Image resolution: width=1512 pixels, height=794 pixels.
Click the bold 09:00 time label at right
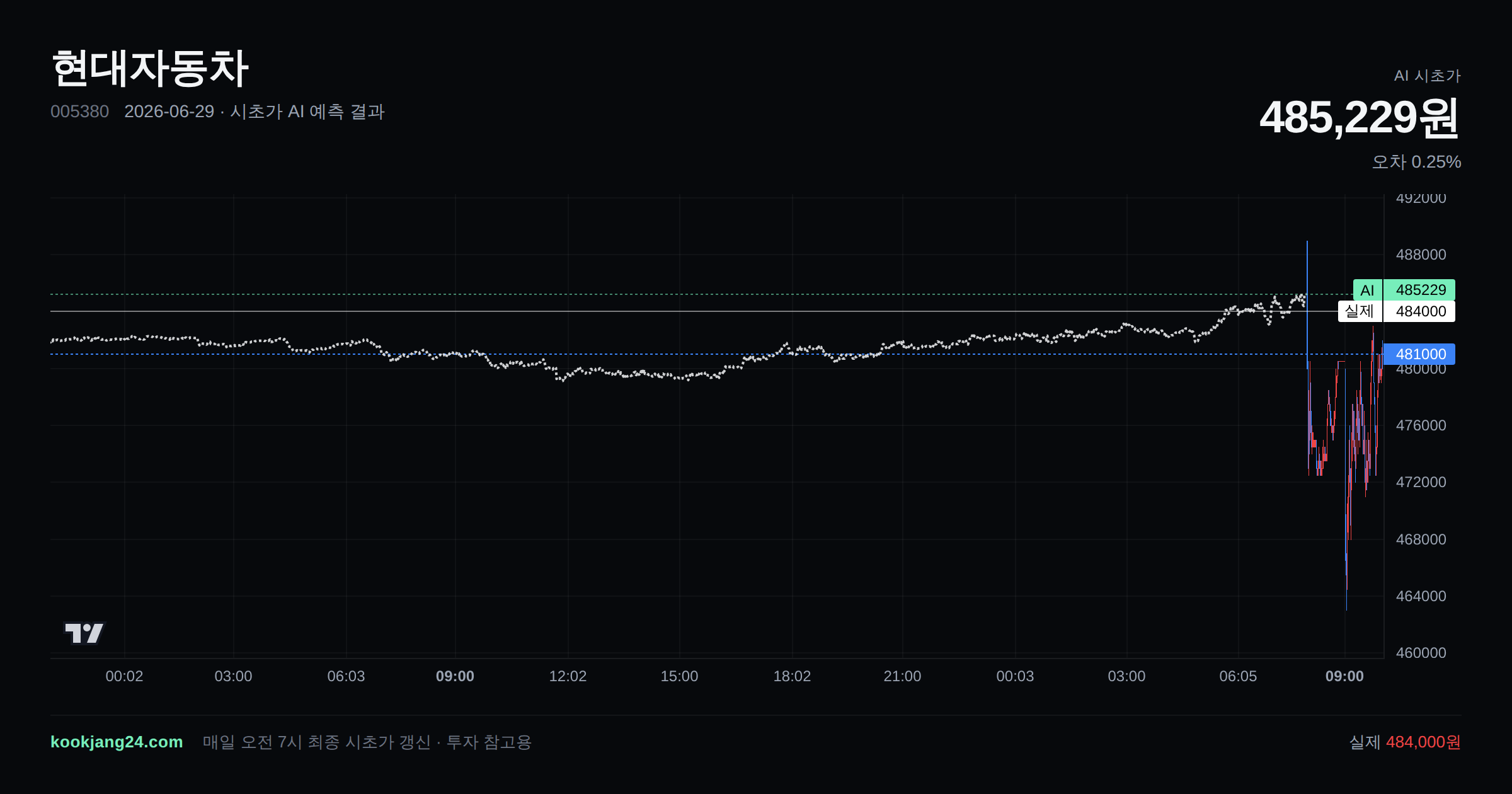[1344, 676]
